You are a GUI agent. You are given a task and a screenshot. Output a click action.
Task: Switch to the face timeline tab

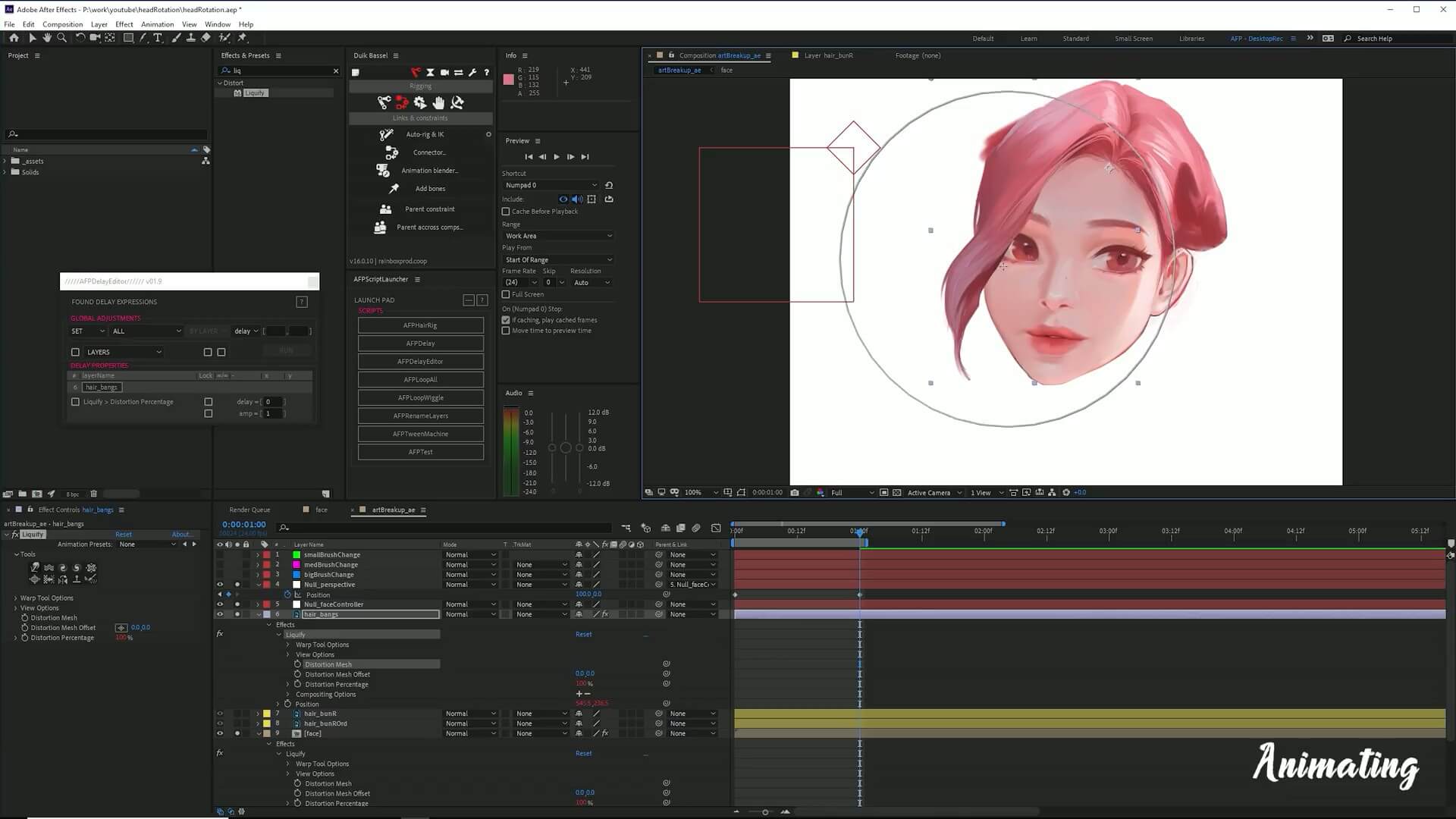pos(322,510)
